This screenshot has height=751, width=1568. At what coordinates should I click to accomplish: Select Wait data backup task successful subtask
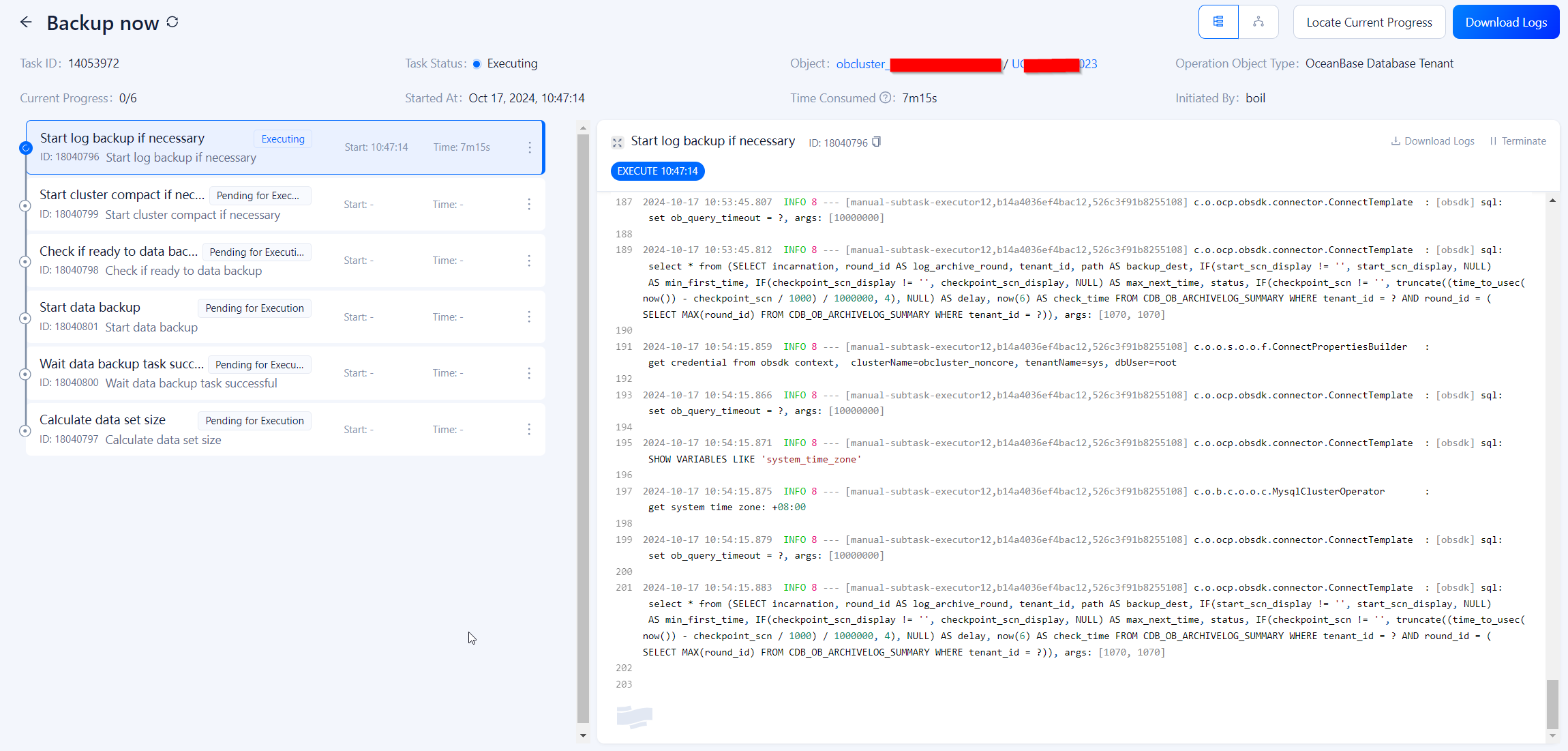point(285,373)
